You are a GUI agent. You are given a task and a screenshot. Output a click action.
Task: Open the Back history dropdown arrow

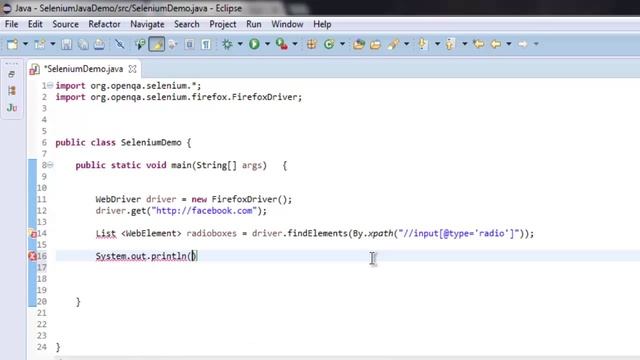[x=509, y=44]
